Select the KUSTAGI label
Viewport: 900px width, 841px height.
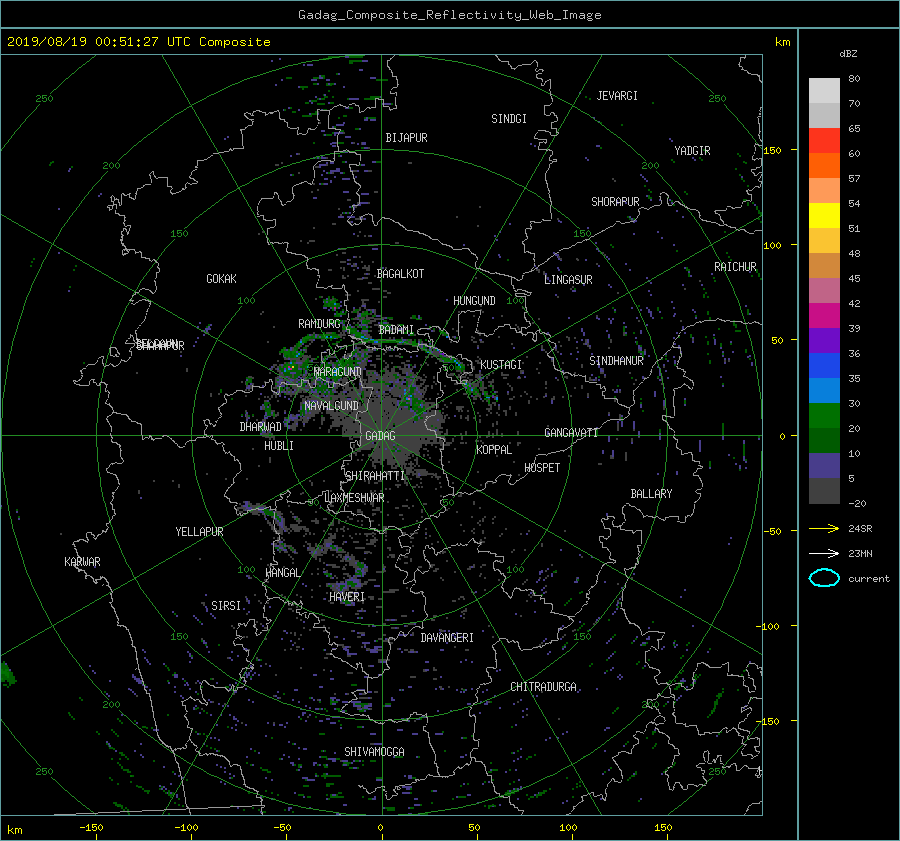[501, 365]
